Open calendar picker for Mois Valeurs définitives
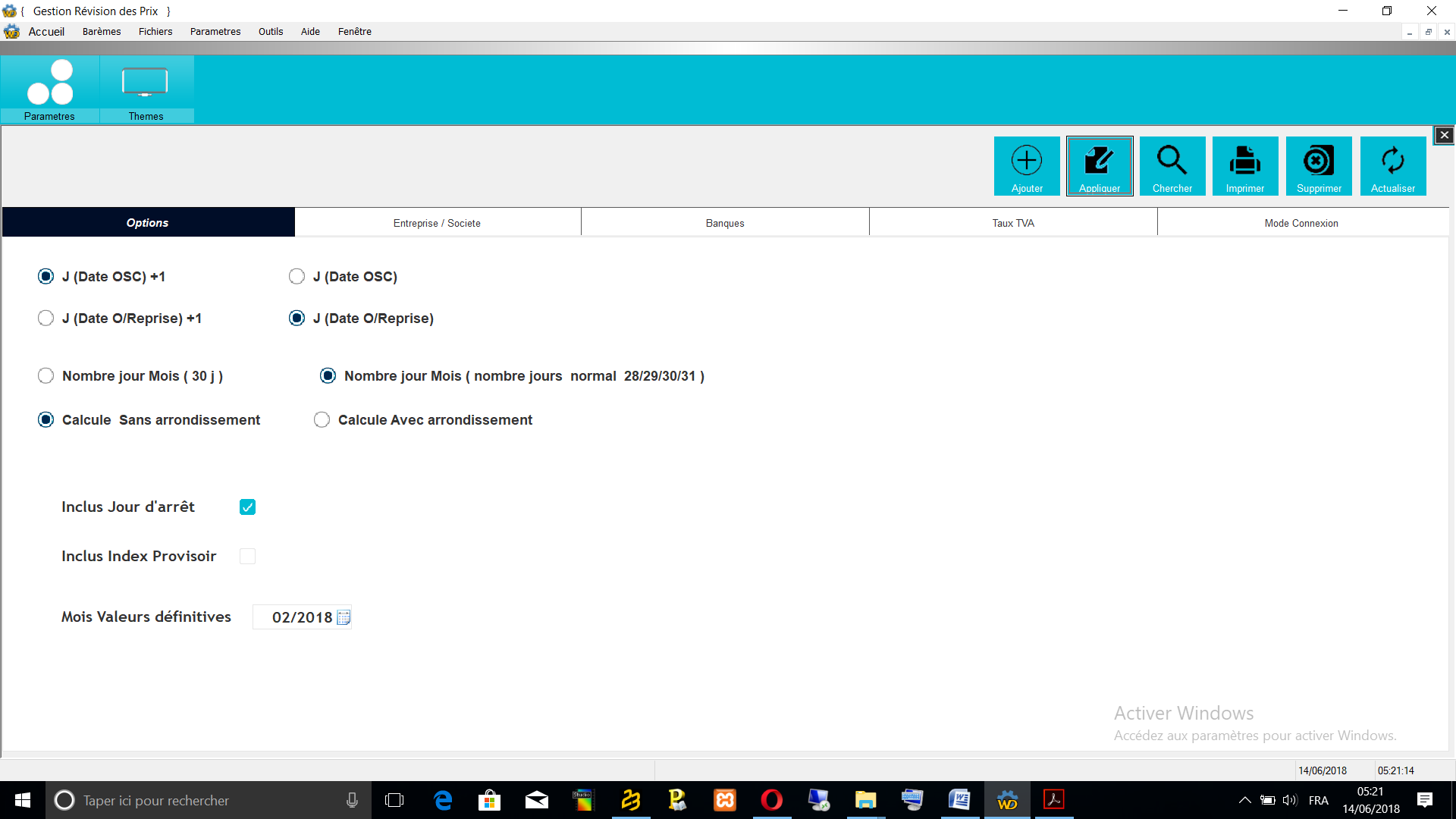This screenshot has height=819, width=1456. tap(344, 618)
